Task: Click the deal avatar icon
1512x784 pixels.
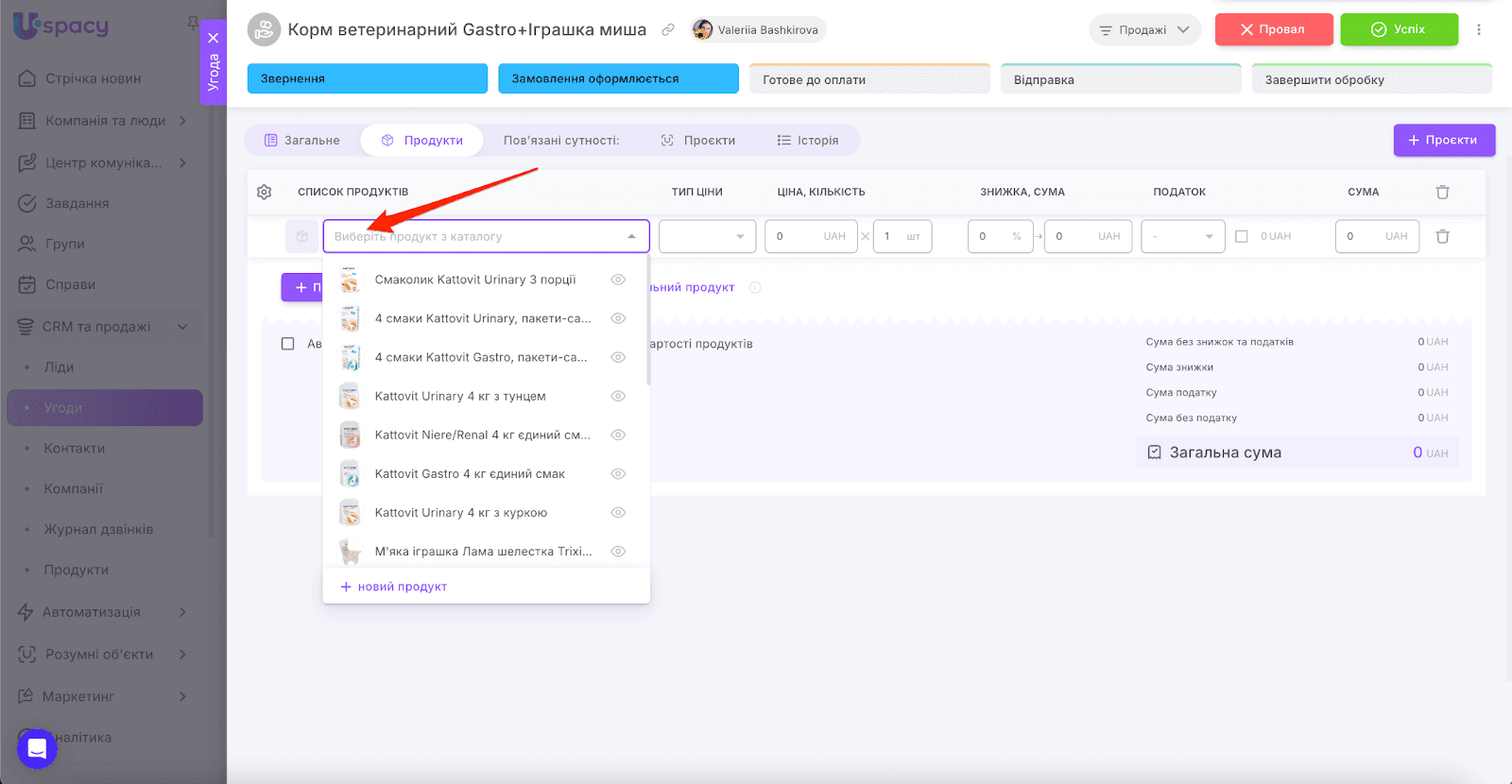Action: click(x=264, y=29)
